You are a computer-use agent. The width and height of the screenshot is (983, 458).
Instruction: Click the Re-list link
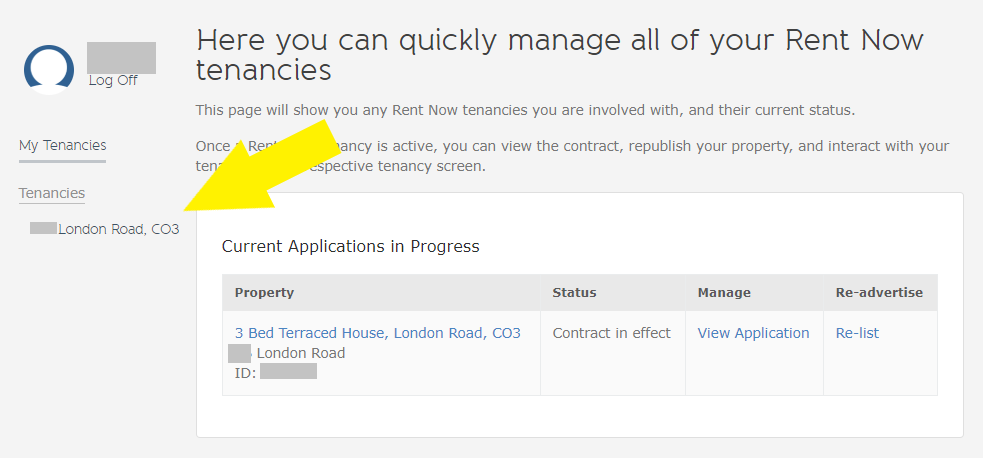pos(857,333)
